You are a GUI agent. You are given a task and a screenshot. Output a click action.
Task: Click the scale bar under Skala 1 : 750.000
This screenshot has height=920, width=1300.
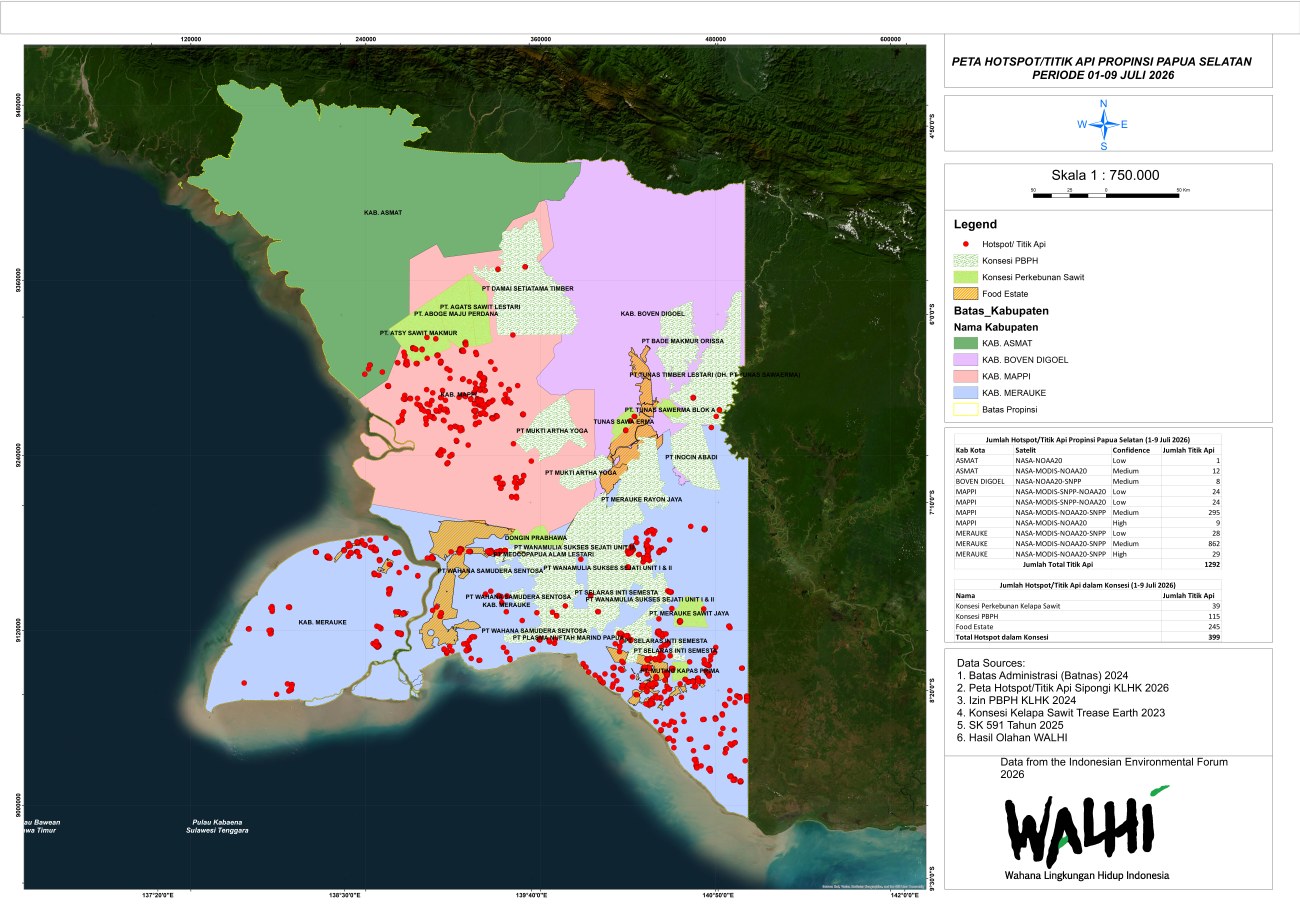pos(1106,195)
